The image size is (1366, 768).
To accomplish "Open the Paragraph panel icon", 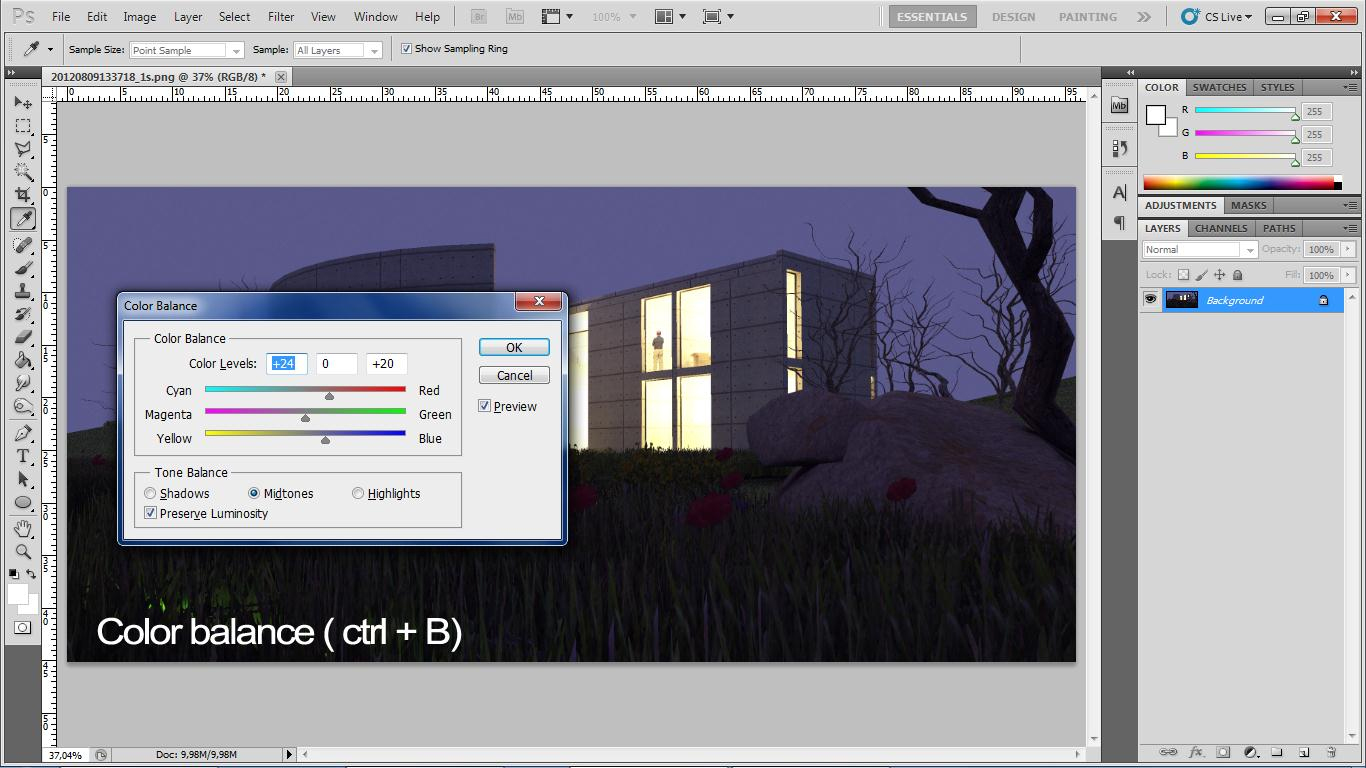I will click(1119, 222).
